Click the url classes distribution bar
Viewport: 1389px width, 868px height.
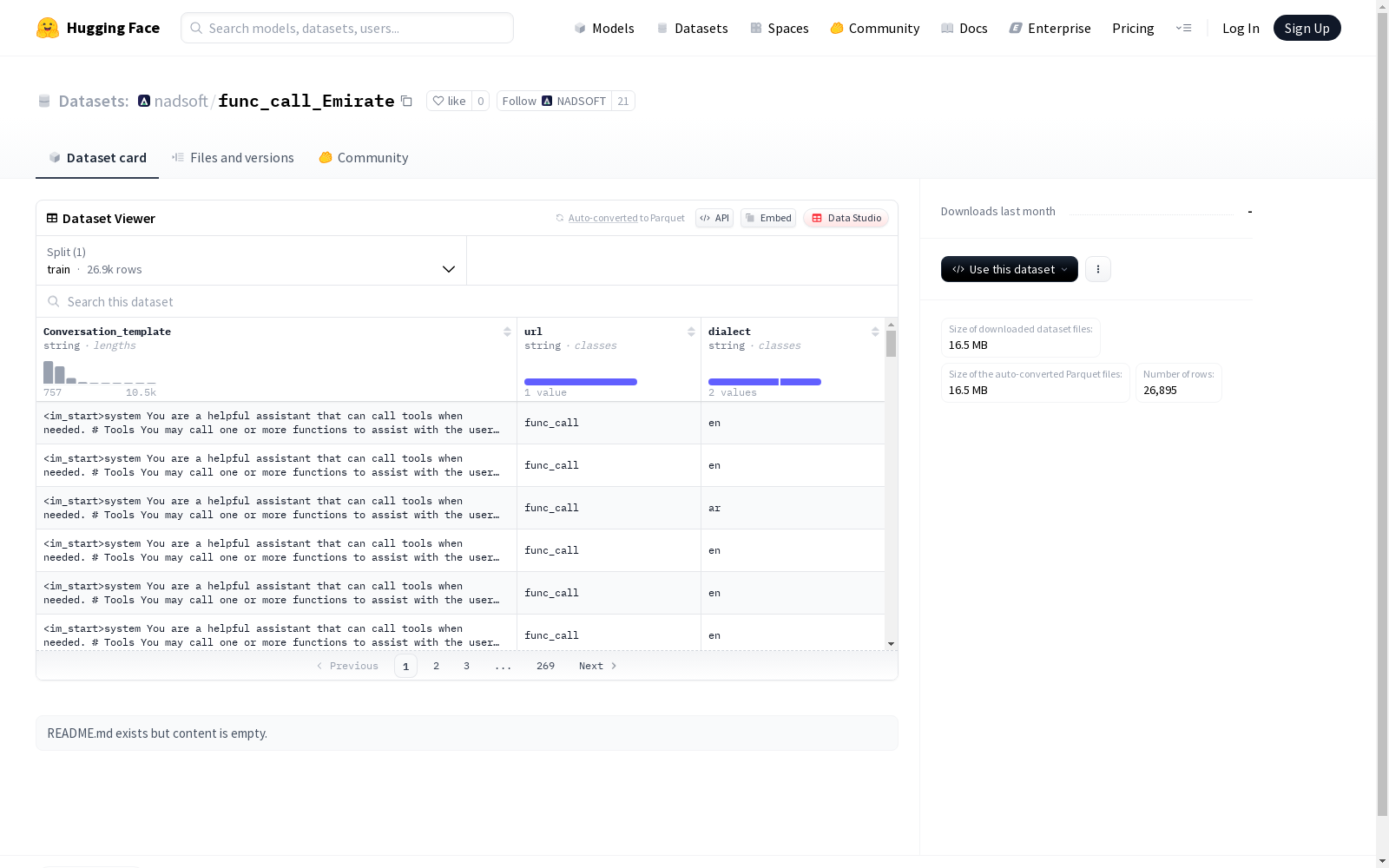581,382
